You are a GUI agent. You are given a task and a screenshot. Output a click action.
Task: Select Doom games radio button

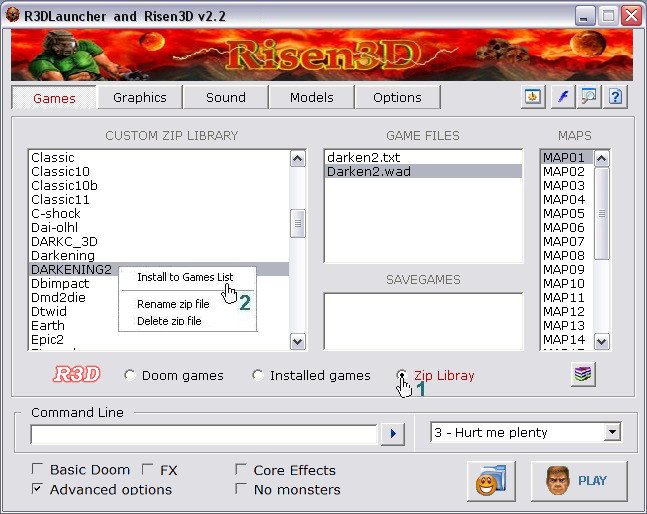[130, 375]
